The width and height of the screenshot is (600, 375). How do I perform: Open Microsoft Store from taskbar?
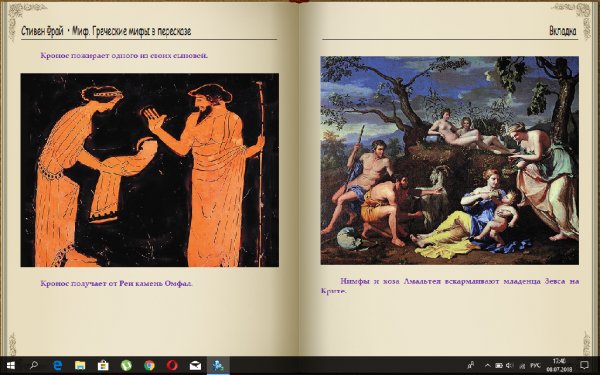pos(103,365)
